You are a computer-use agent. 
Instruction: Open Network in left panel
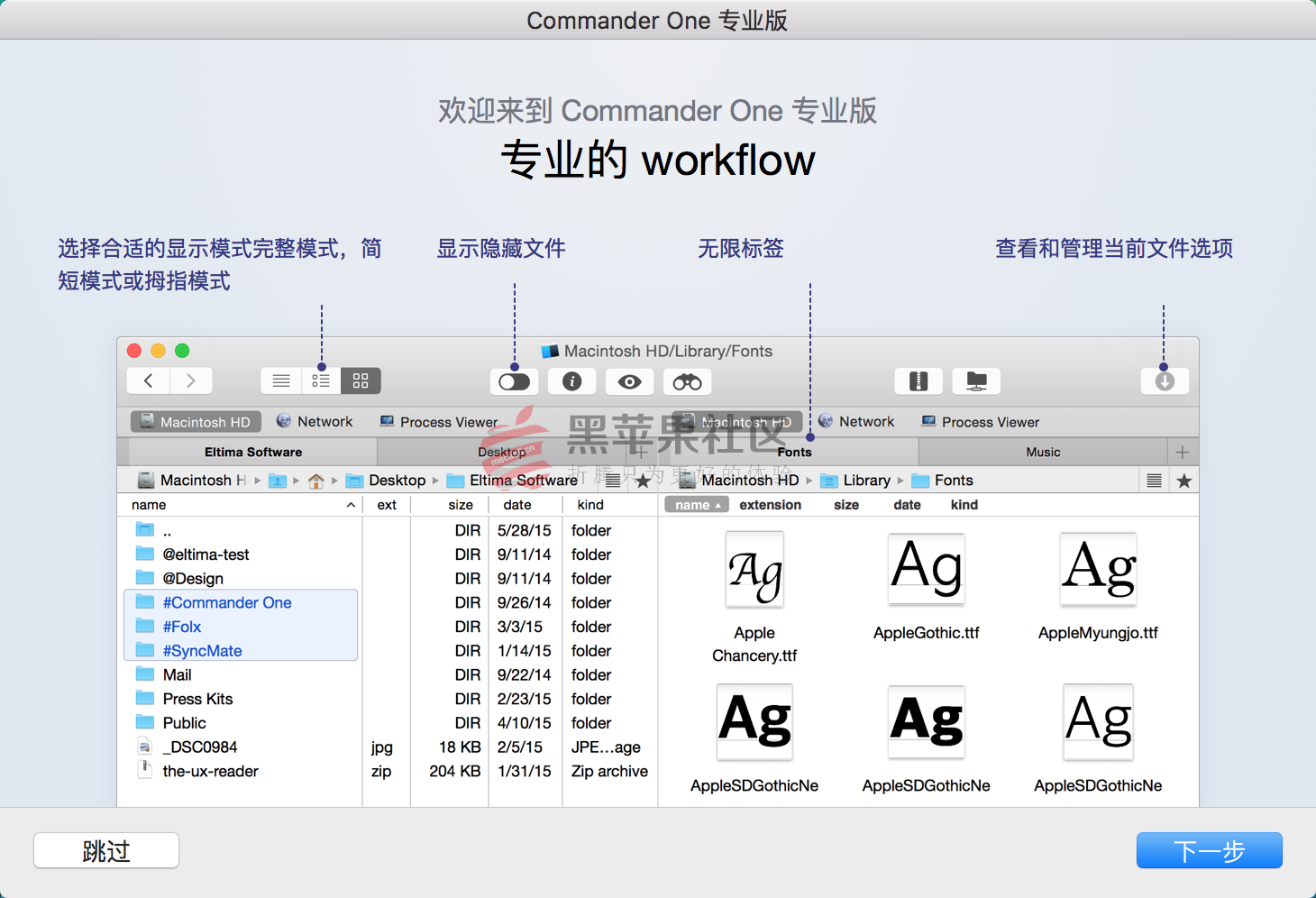click(315, 421)
